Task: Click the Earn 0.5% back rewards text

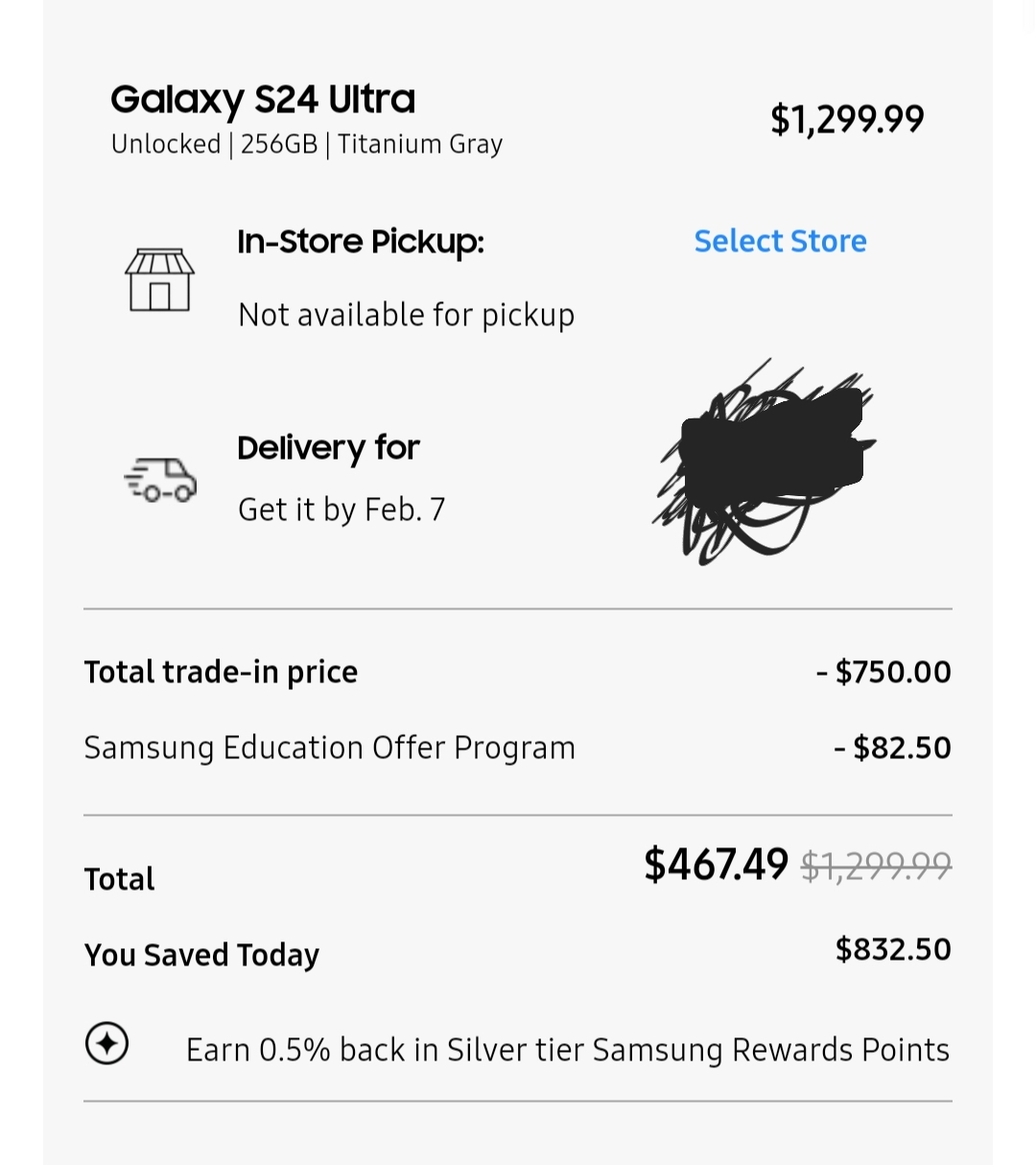Action: [x=568, y=1050]
